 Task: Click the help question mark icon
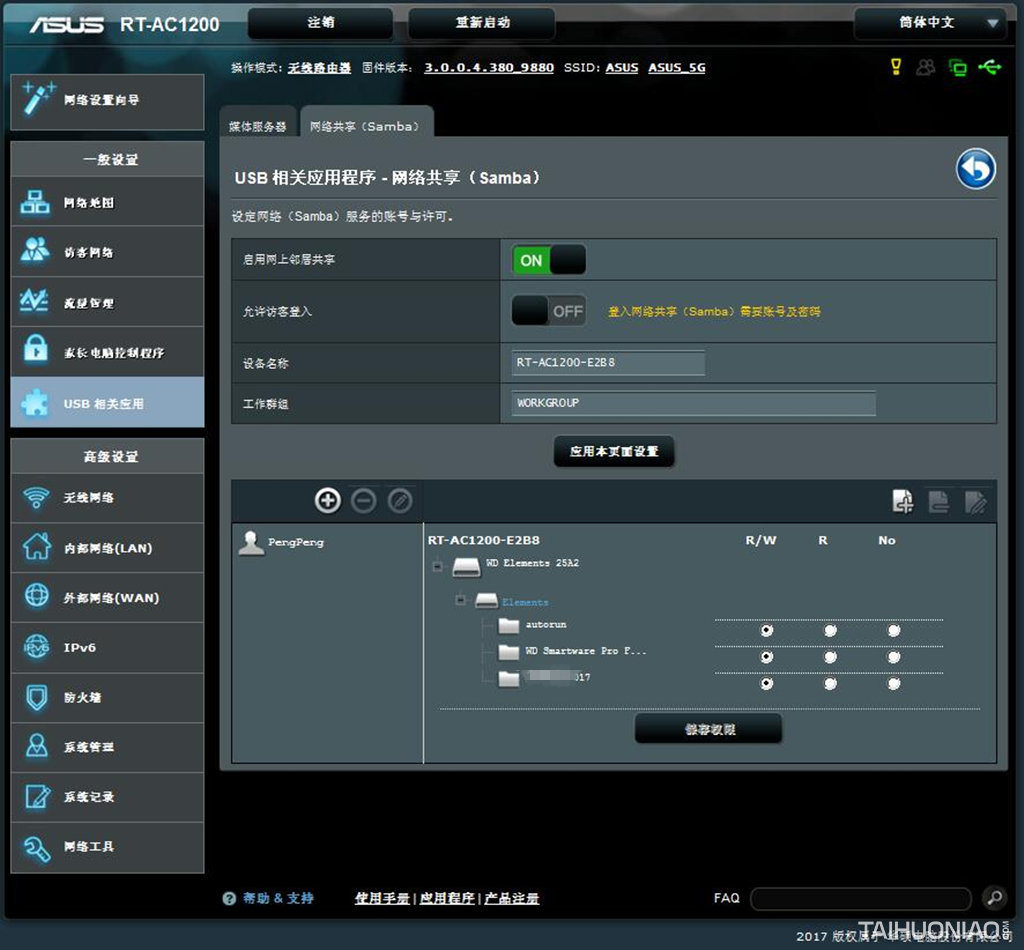229,898
